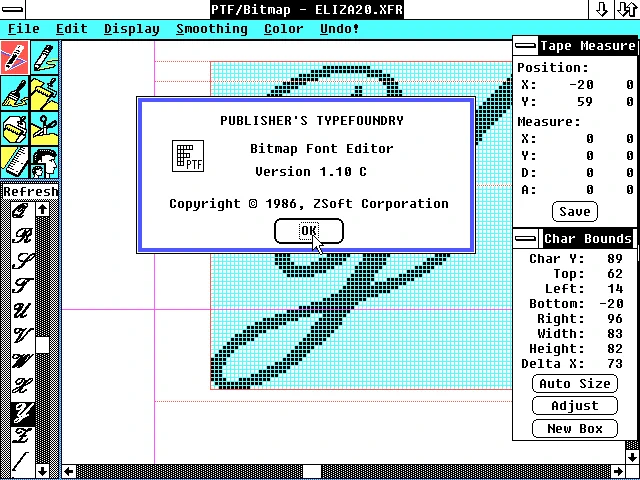Click the PTF logo in the About dialog
Viewport: 640px width, 480px height.
point(188,156)
